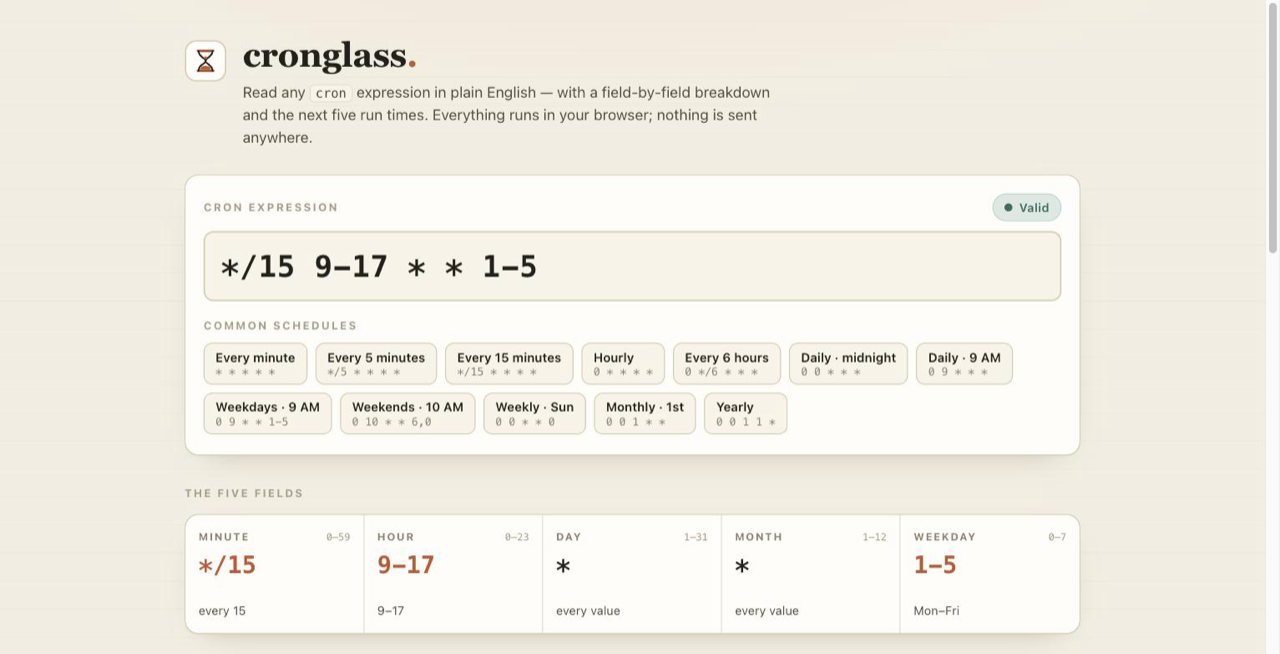Viewport: 1280px width, 654px height.
Task: Click the cronglass hourglass logo icon
Action: click(x=205, y=61)
